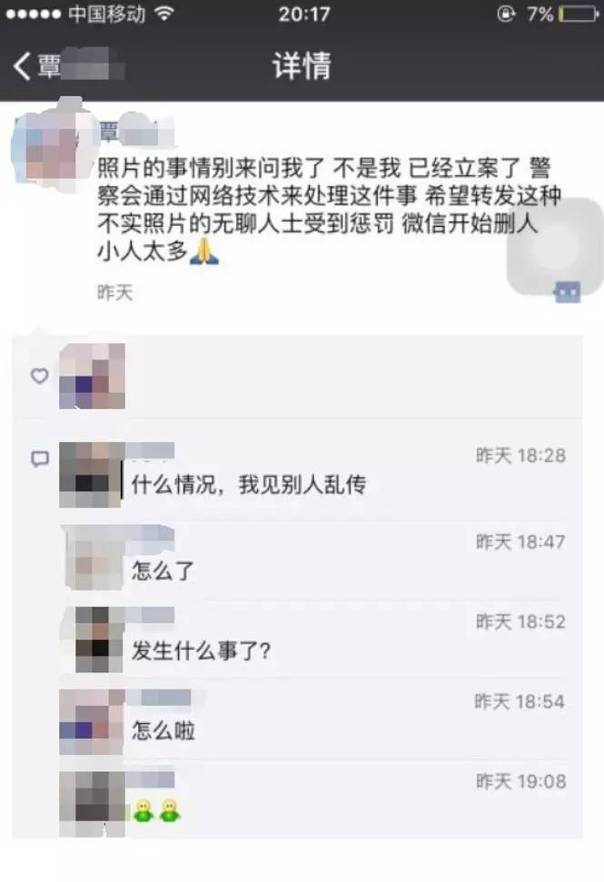Screen dimensions: 604x882
Task: Open avatar of the 18:54 commenter
Action: pyautogui.click(x=92, y=722)
